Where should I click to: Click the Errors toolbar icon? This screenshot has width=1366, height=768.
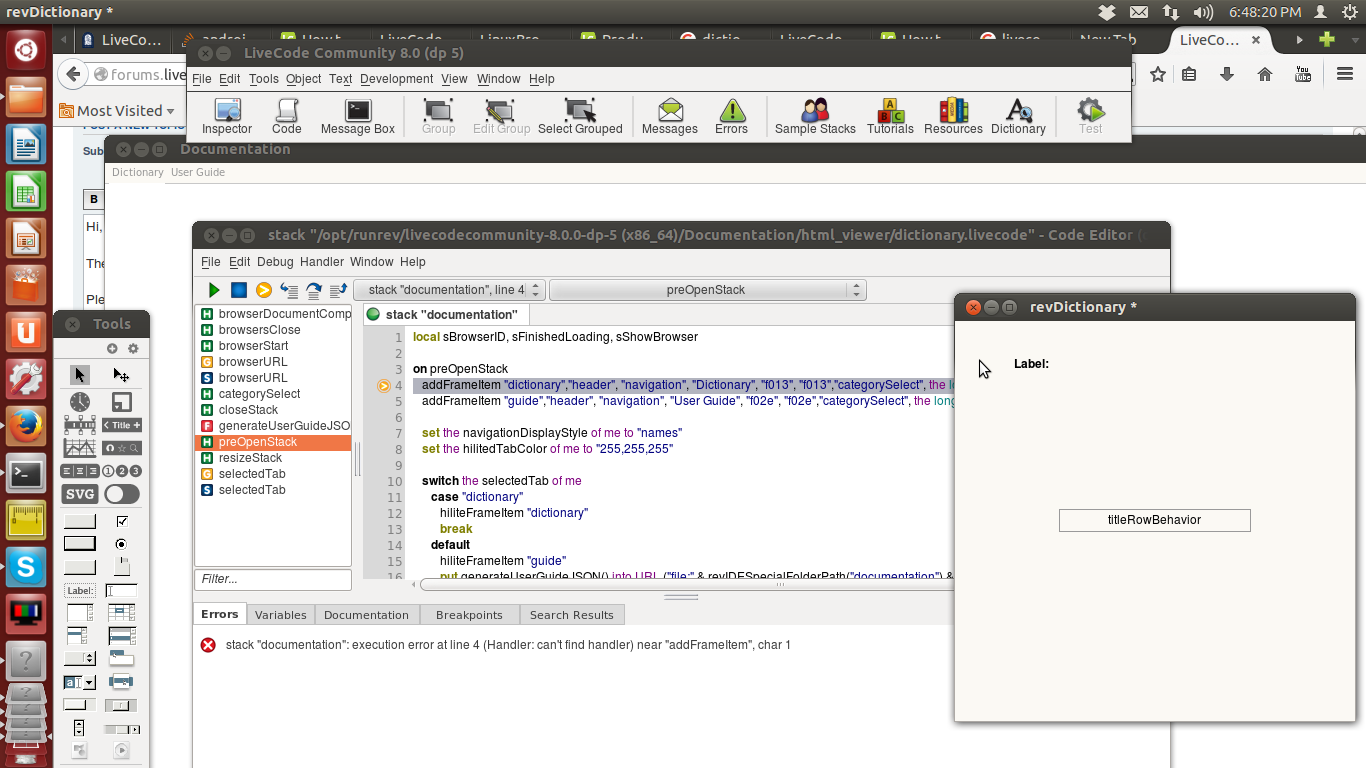tap(731, 116)
